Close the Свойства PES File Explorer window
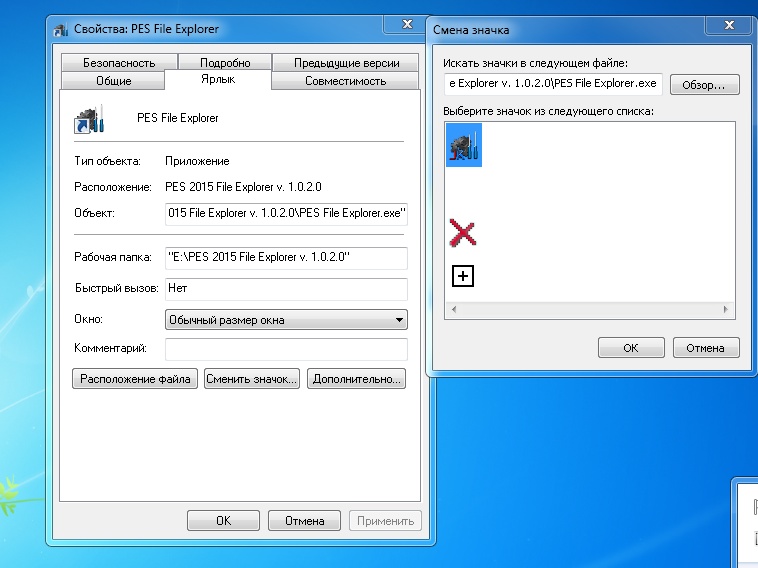This screenshot has height=568, width=758. tap(407, 24)
